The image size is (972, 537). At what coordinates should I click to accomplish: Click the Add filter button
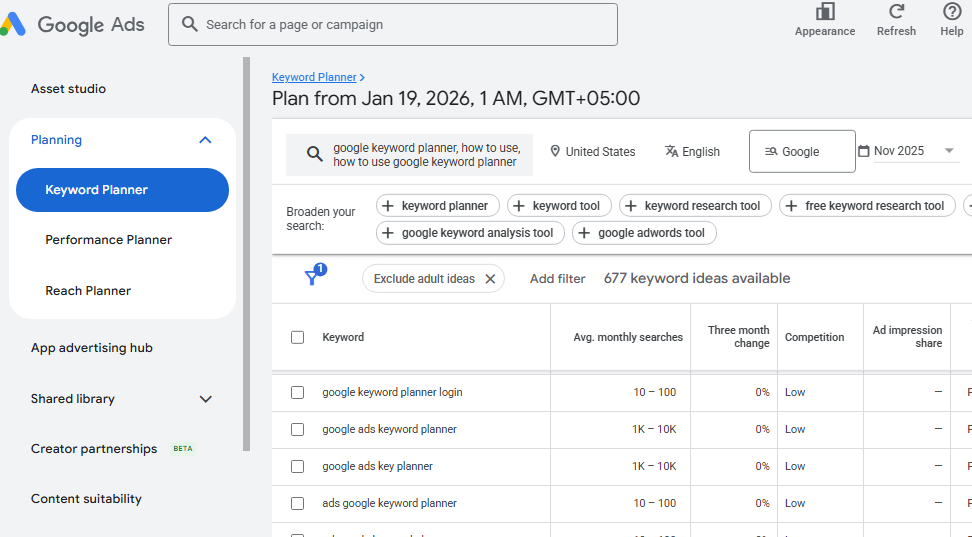click(x=557, y=279)
